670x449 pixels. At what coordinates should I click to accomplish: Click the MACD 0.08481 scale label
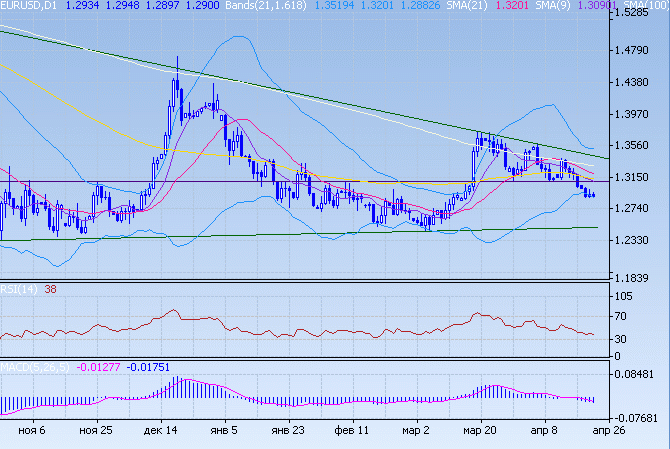pos(638,373)
